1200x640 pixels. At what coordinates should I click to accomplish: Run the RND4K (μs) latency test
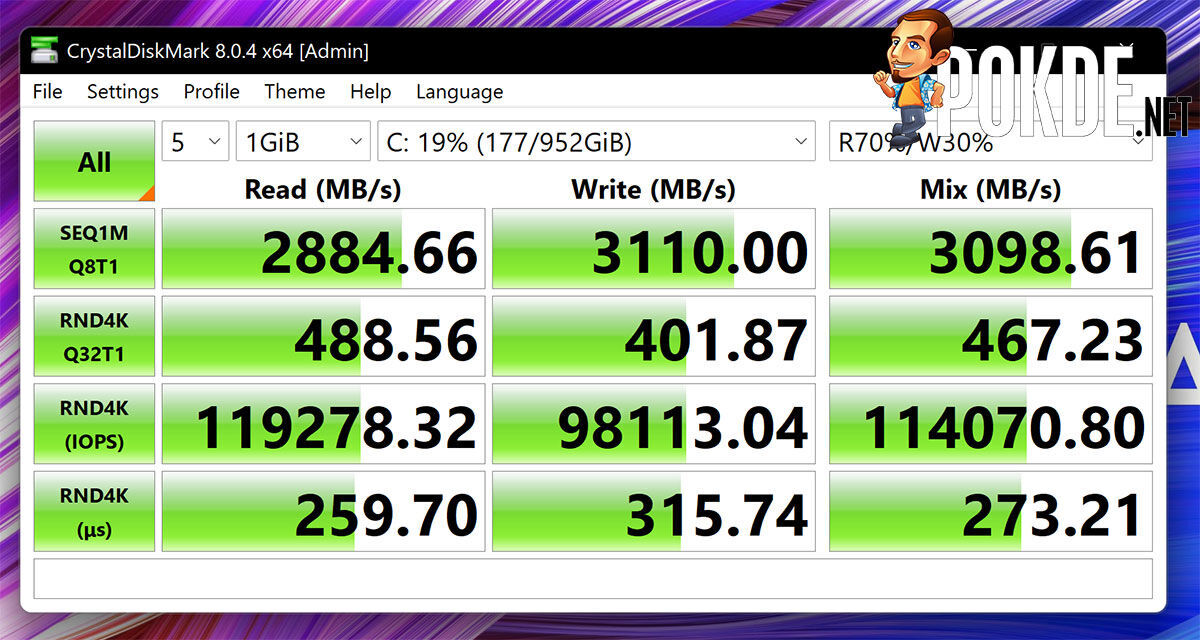[x=95, y=511]
